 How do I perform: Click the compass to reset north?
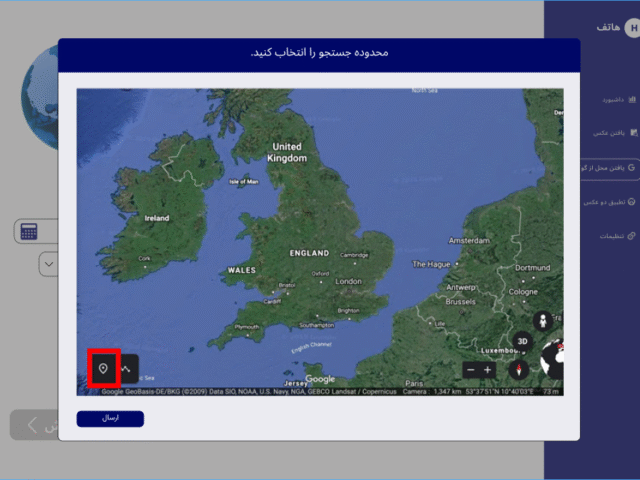(x=518, y=369)
